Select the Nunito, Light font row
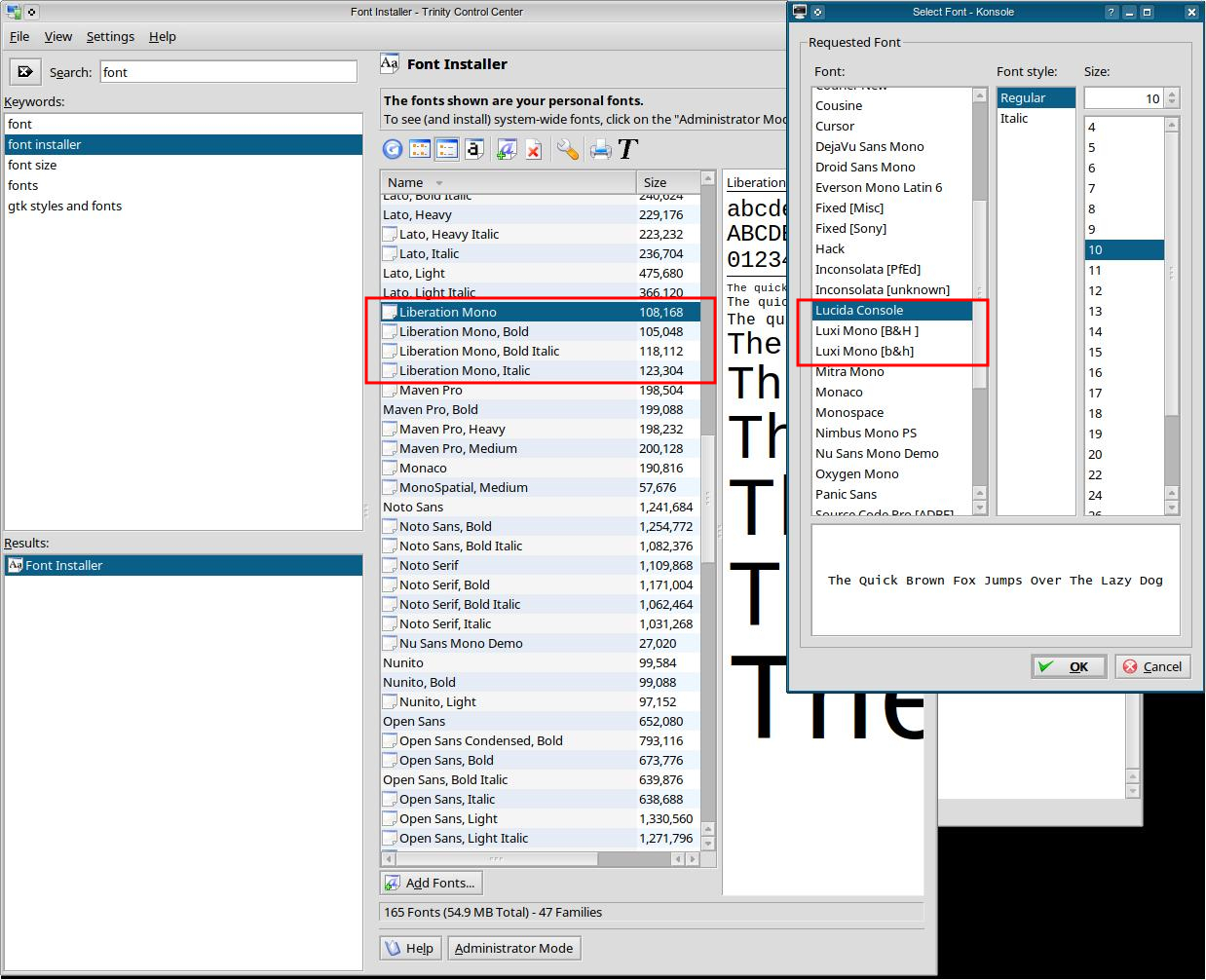Viewport: 1206px width, 980px height. [x=540, y=701]
